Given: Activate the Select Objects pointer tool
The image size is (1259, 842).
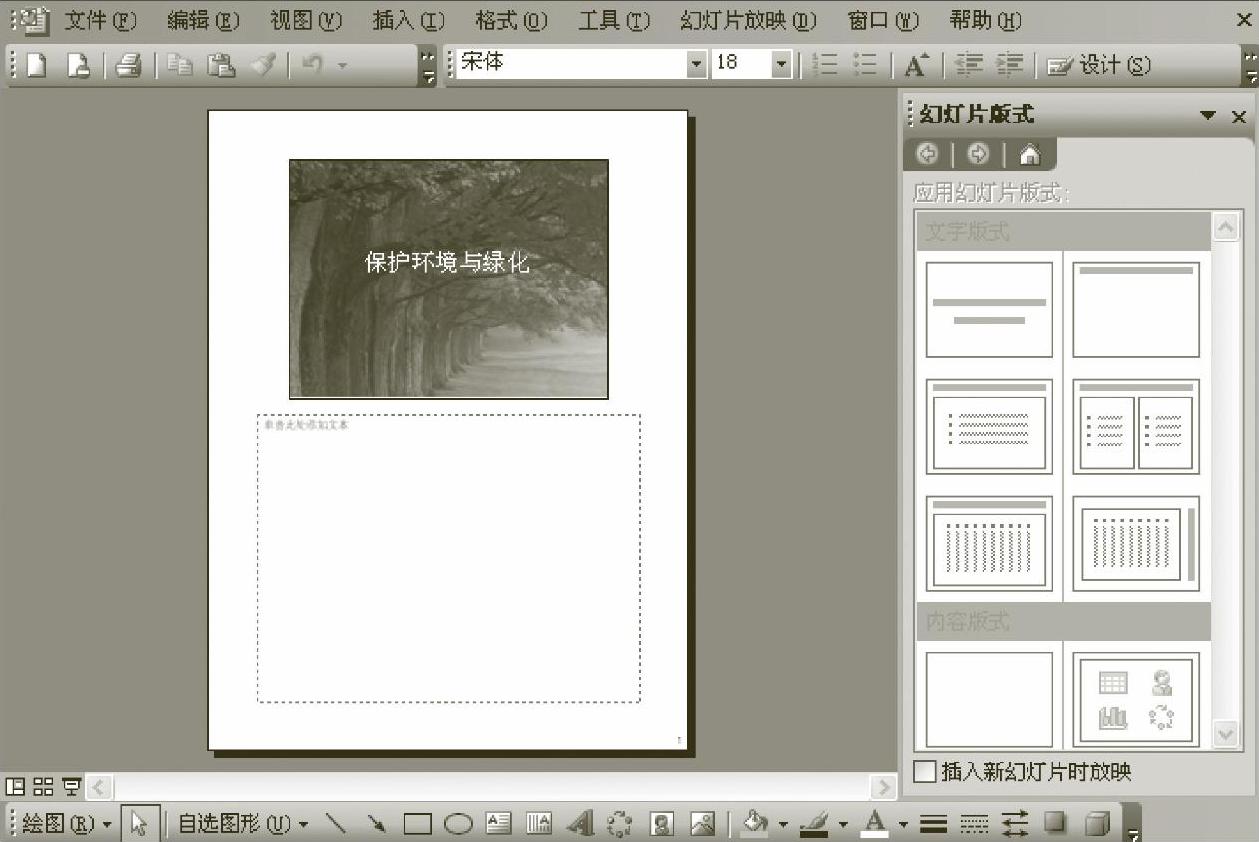Looking at the screenshot, I should coord(139,824).
